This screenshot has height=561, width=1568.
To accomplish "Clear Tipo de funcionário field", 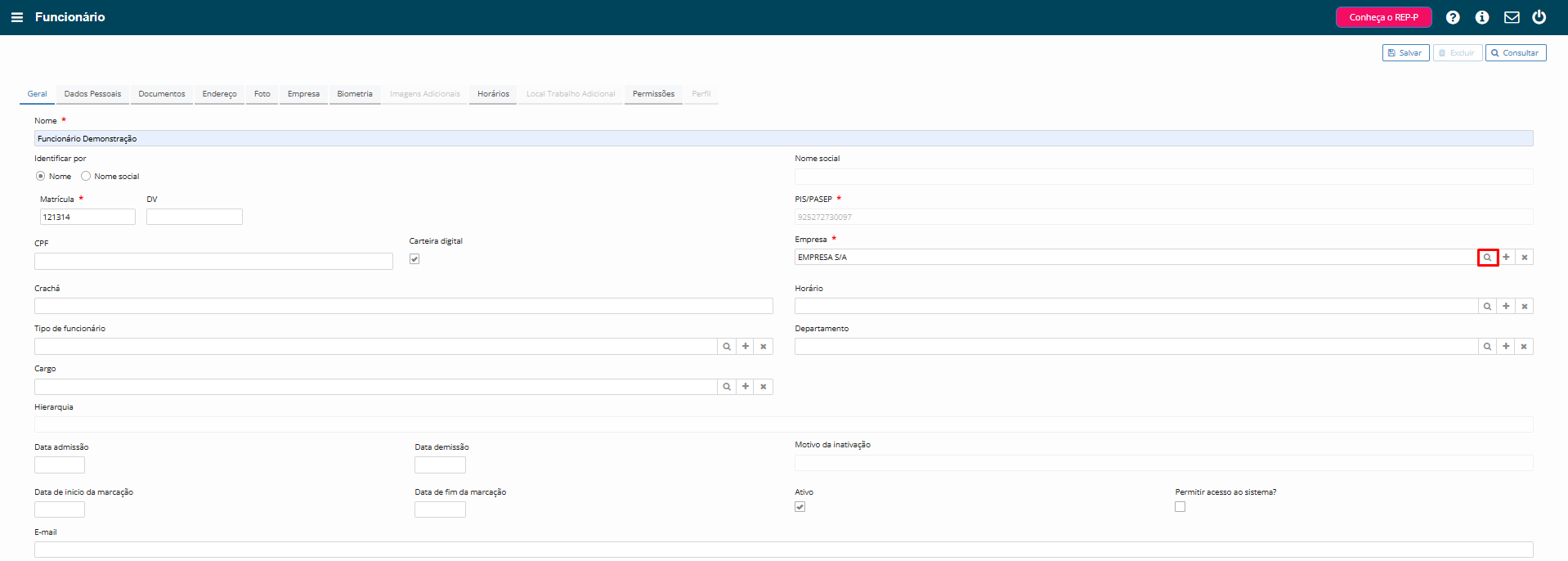I will (764, 347).
